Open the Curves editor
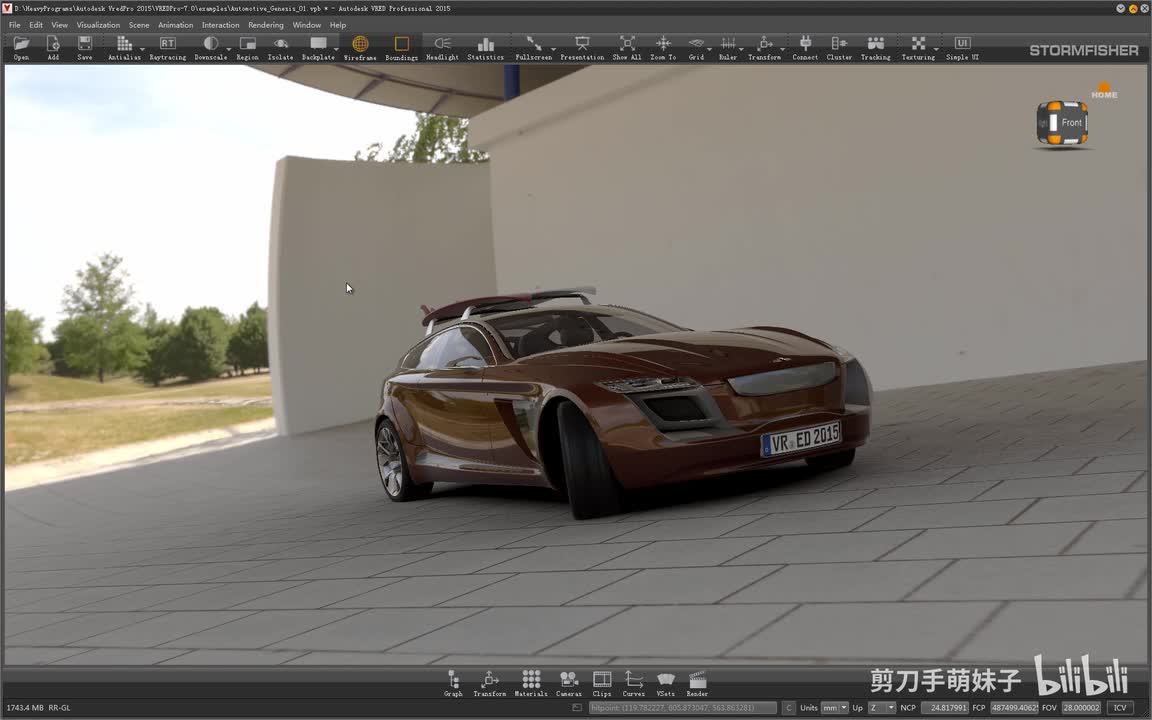This screenshot has width=1152, height=720. tap(633, 683)
